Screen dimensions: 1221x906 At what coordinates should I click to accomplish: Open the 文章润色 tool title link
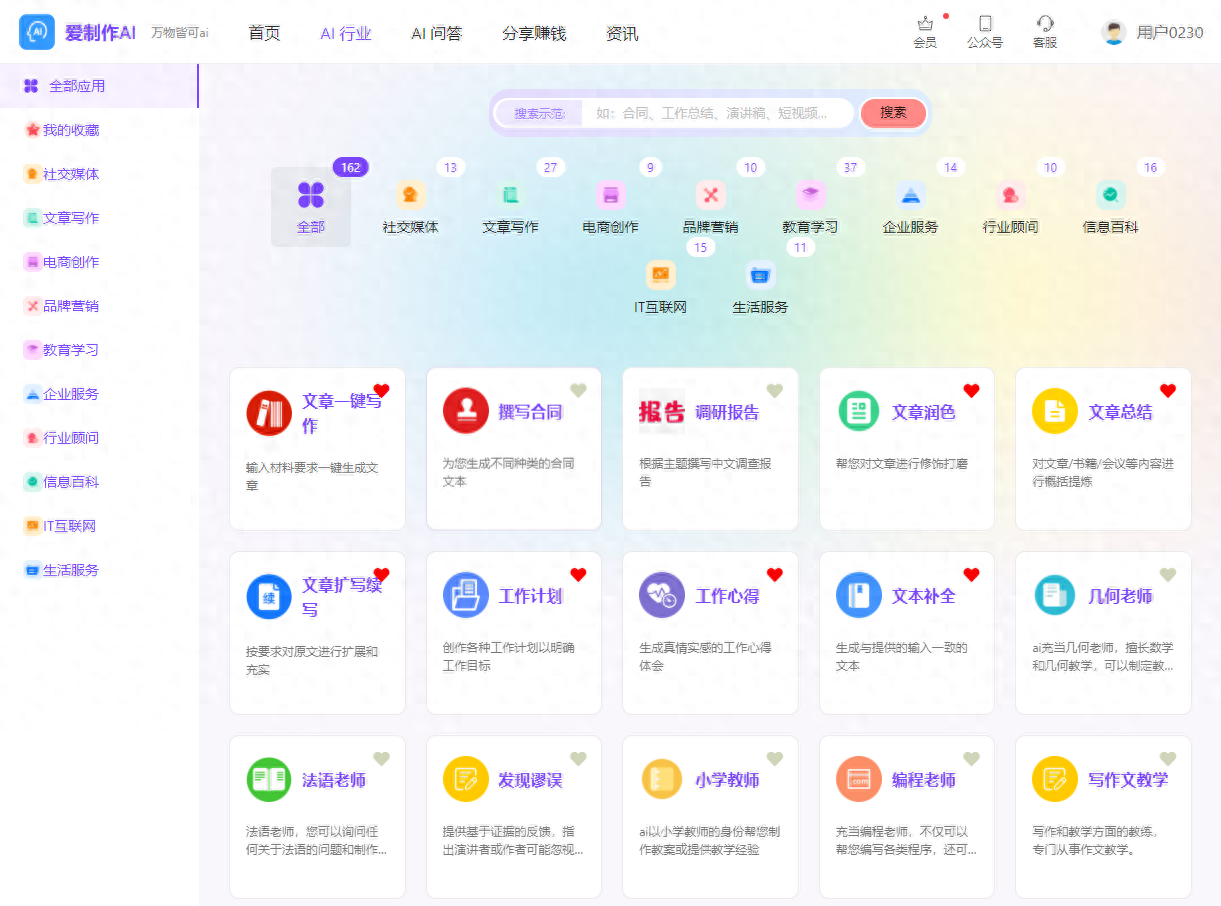[x=923, y=412]
